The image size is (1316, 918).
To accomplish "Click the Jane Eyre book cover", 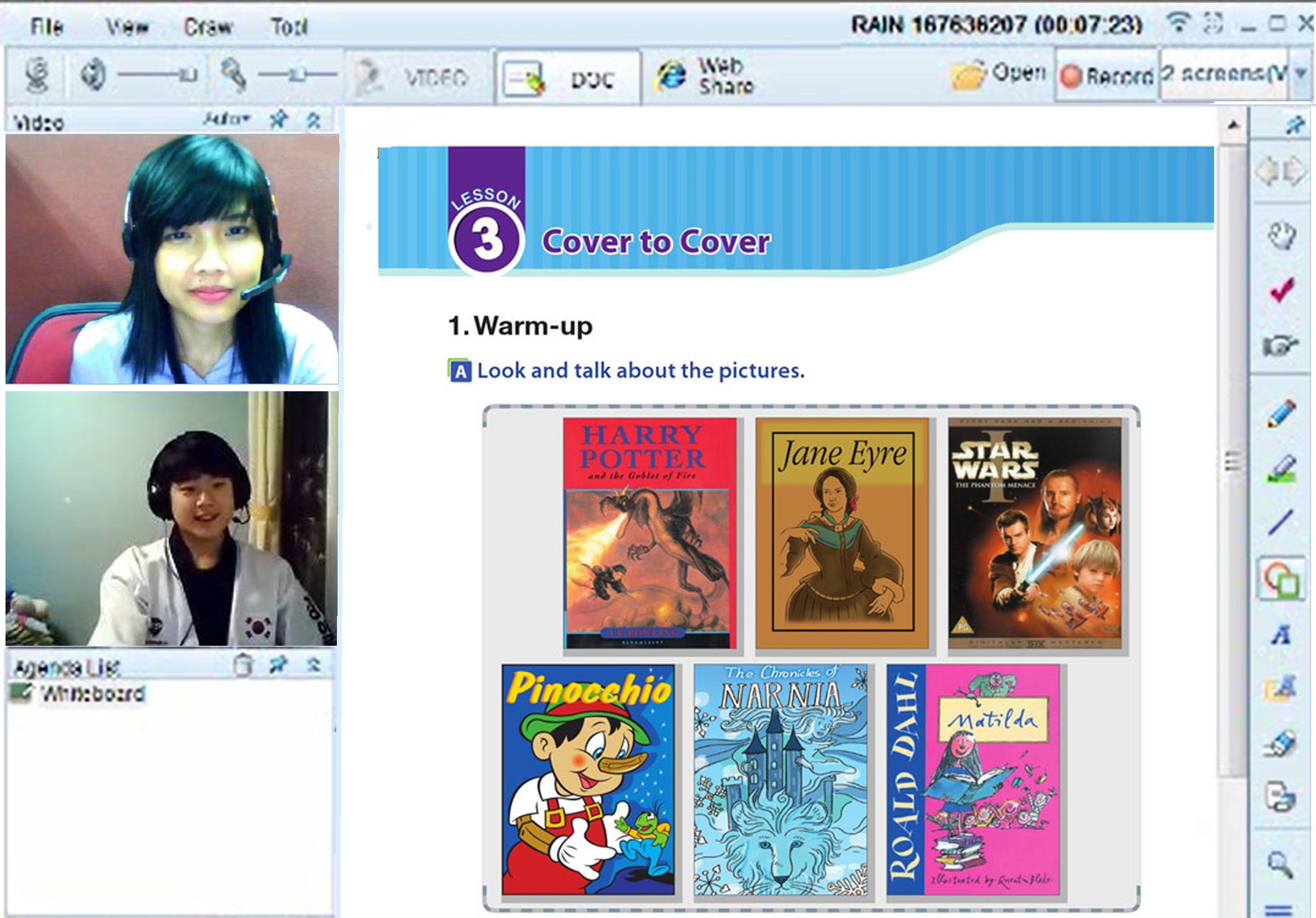I will point(842,533).
